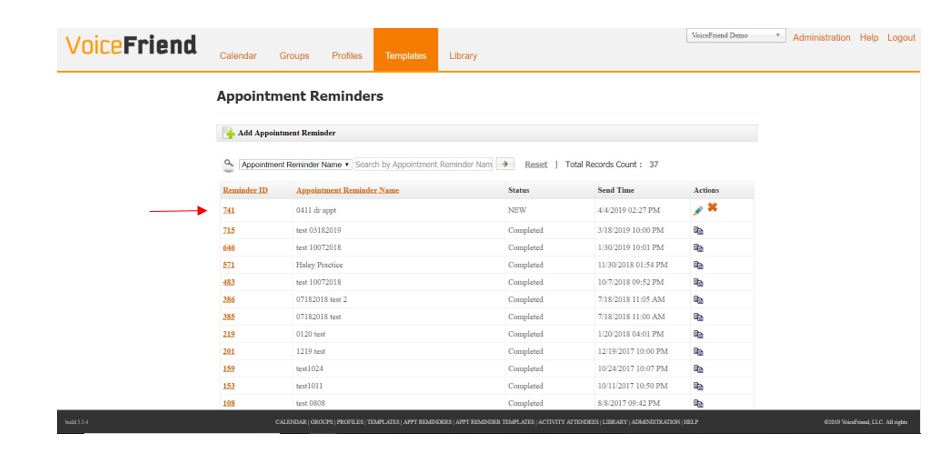Open reminder ID 219

[229, 335]
